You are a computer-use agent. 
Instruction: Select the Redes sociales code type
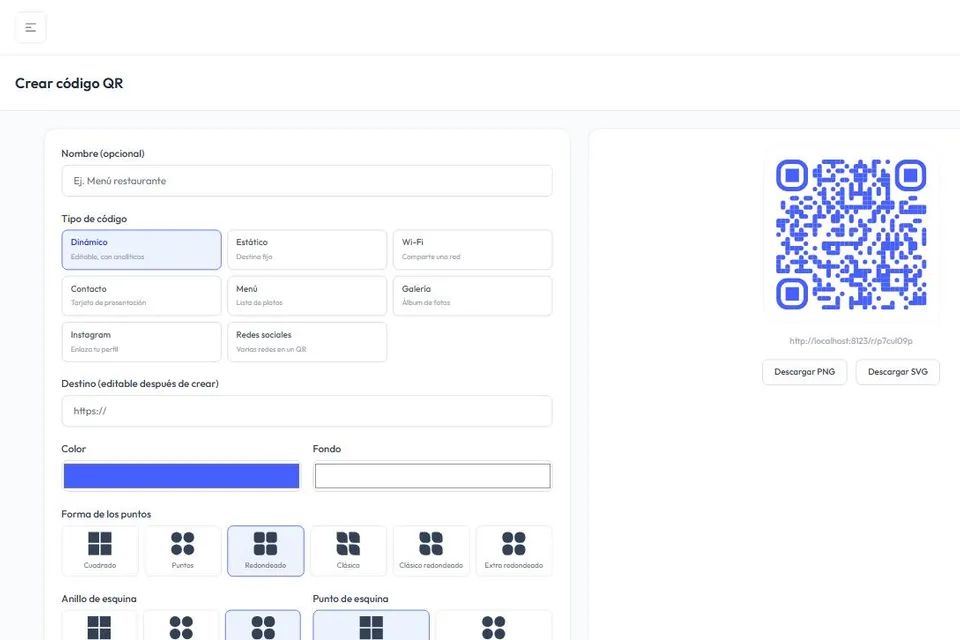307,342
